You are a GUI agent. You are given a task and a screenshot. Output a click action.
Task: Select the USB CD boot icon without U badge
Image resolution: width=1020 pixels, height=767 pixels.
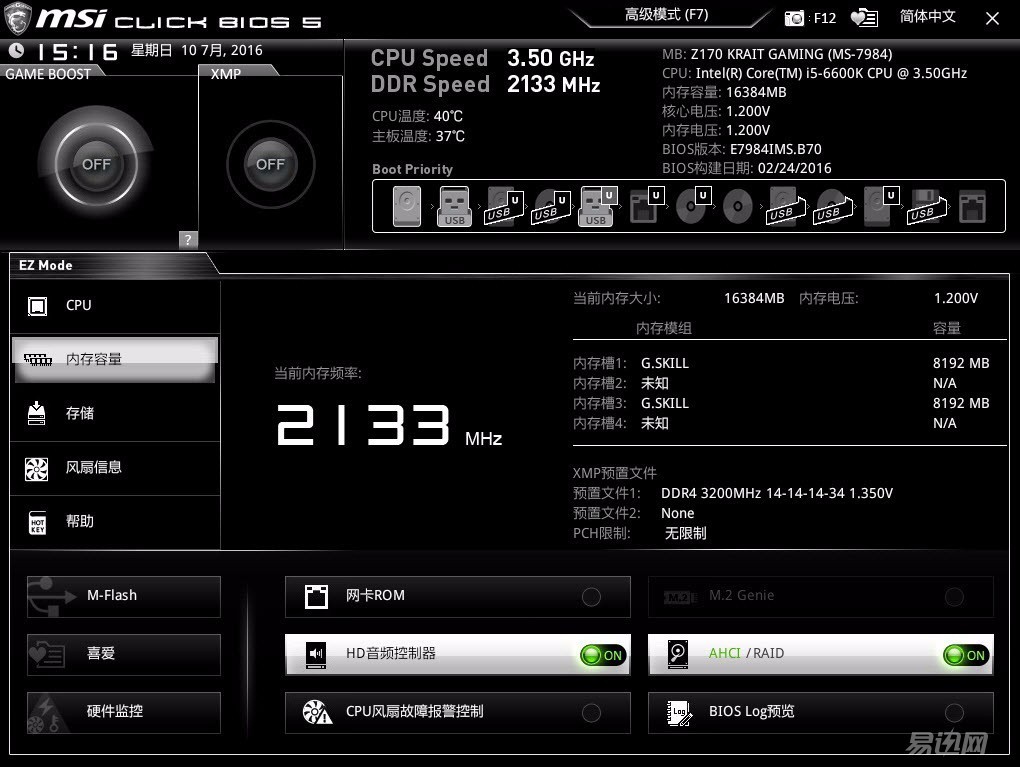pos(832,206)
